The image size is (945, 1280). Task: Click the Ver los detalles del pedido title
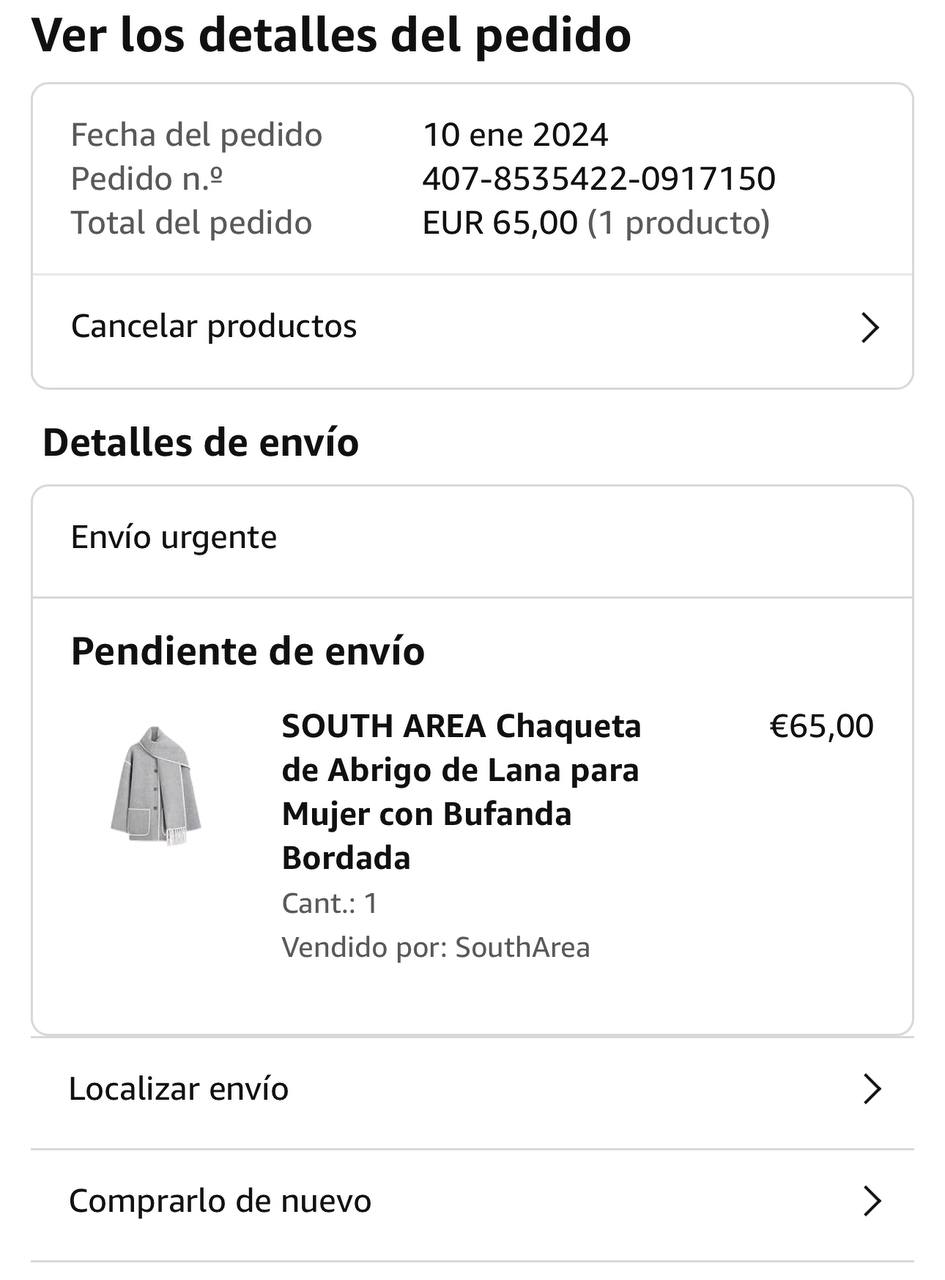331,35
